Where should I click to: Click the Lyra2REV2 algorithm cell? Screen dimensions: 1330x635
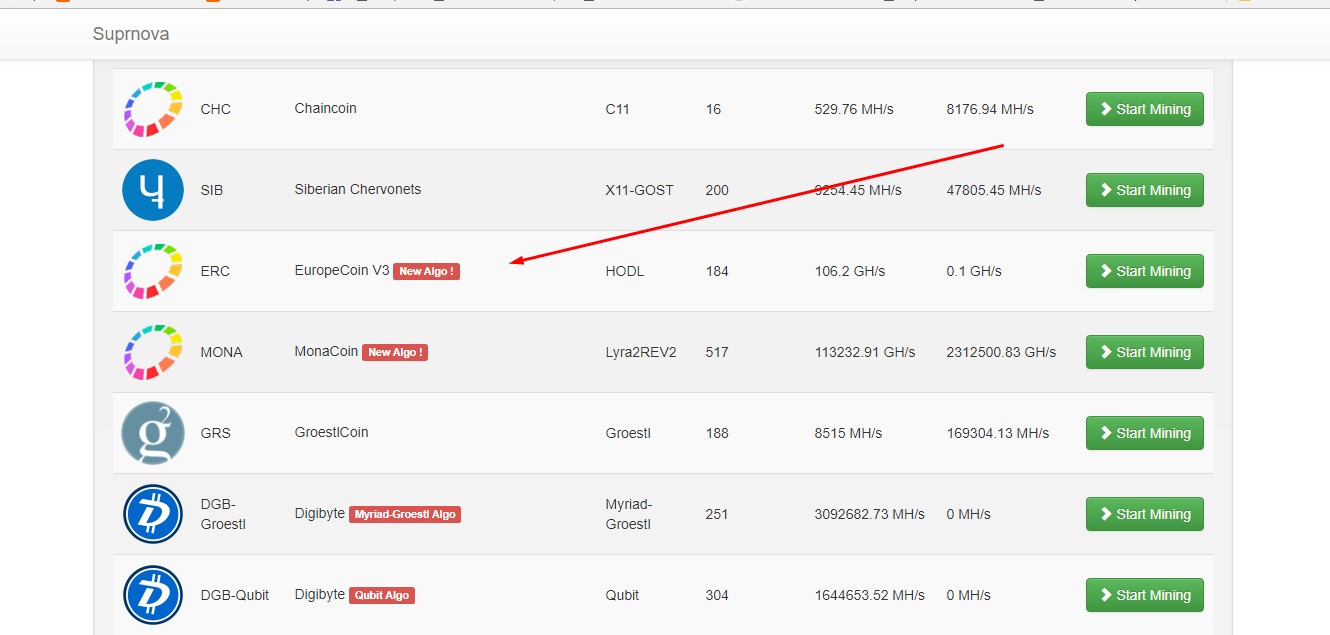(641, 352)
